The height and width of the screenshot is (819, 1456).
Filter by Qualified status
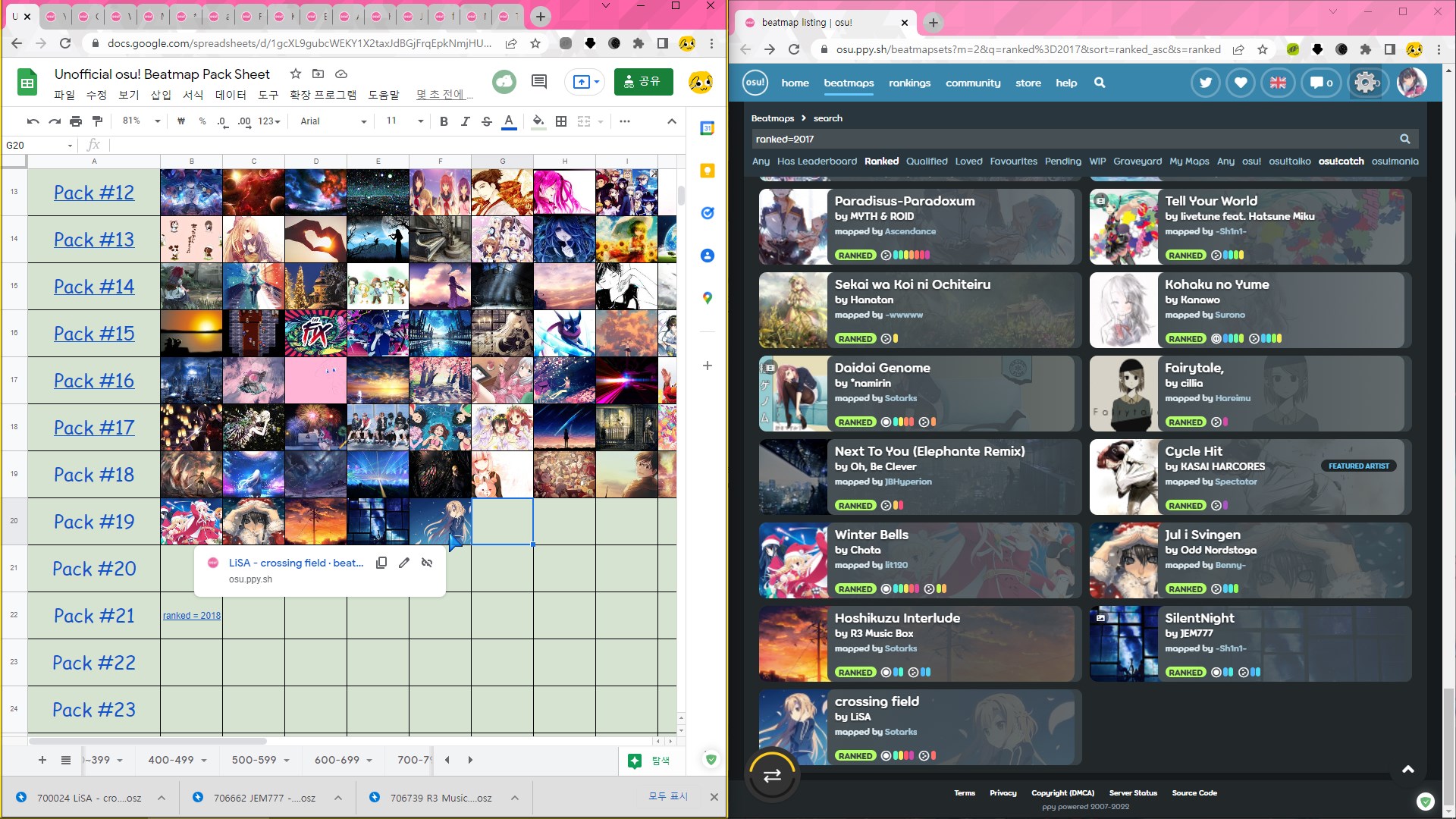[927, 161]
